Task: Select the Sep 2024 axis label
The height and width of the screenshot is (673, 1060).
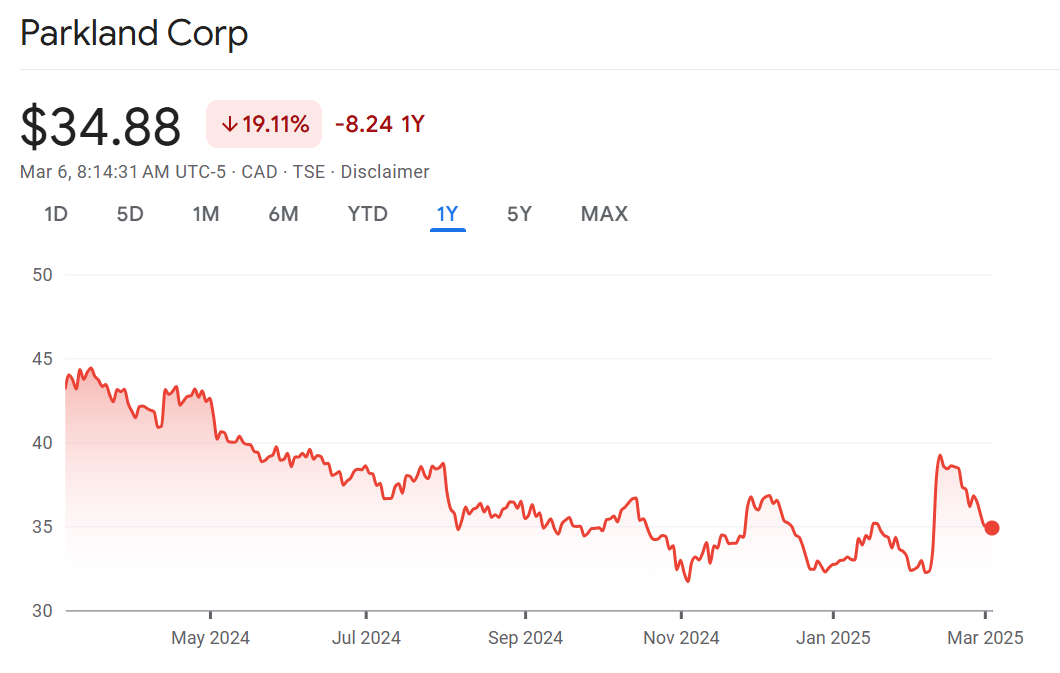Action: click(x=524, y=638)
